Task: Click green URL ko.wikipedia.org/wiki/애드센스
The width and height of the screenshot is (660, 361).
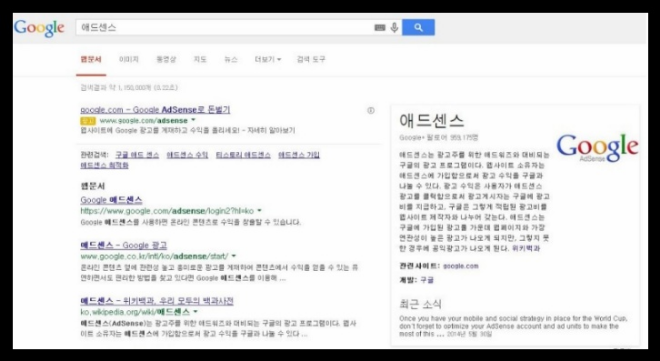Action: [x=135, y=312]
